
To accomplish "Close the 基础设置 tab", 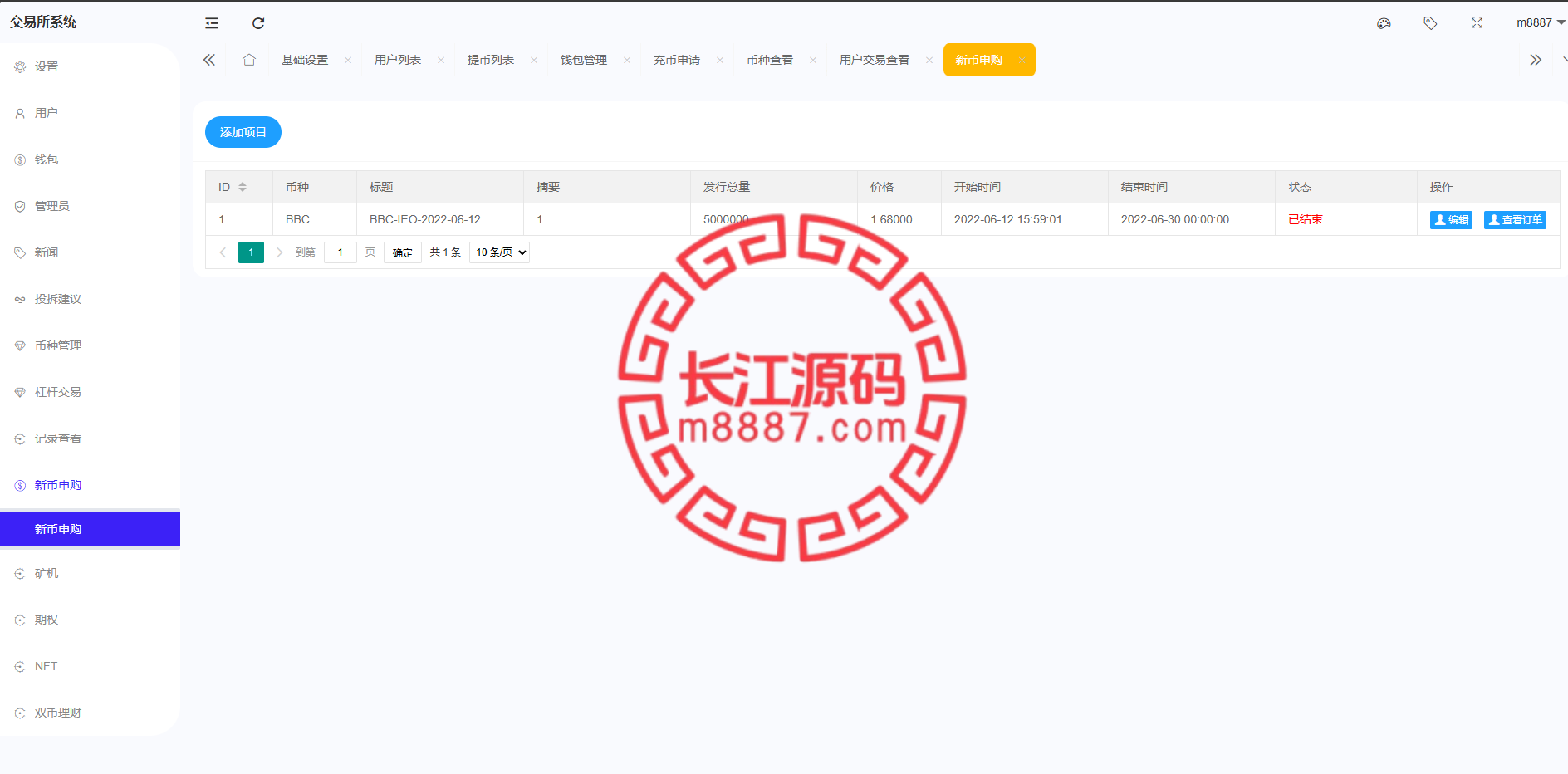I will 348,60.
